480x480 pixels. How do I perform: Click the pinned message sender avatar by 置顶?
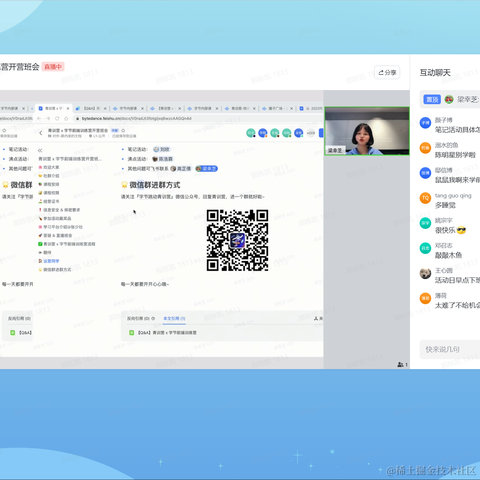point(449,99)
